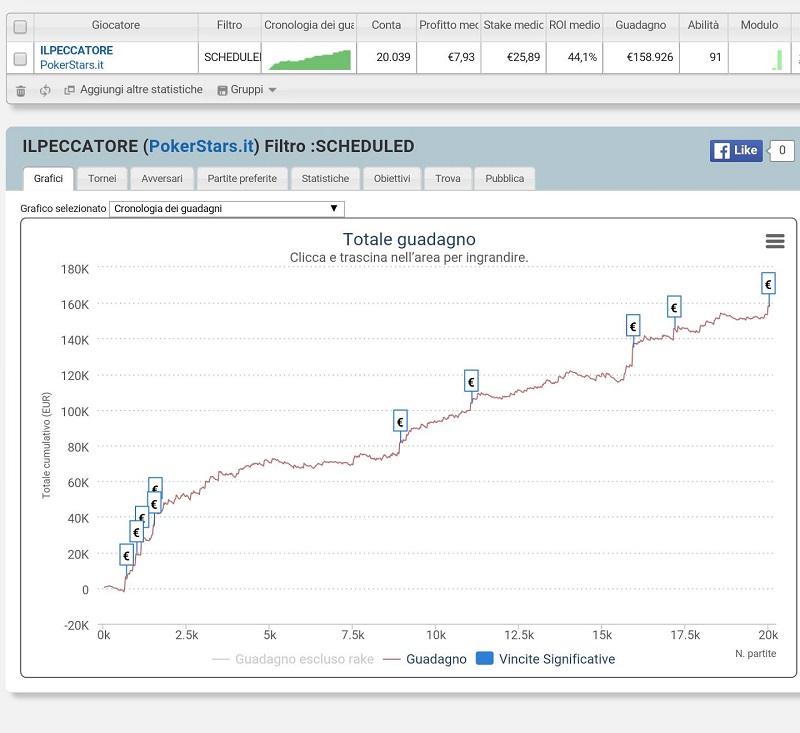
Task: Click the ILPECCATORE player name link
Action: 77,50
